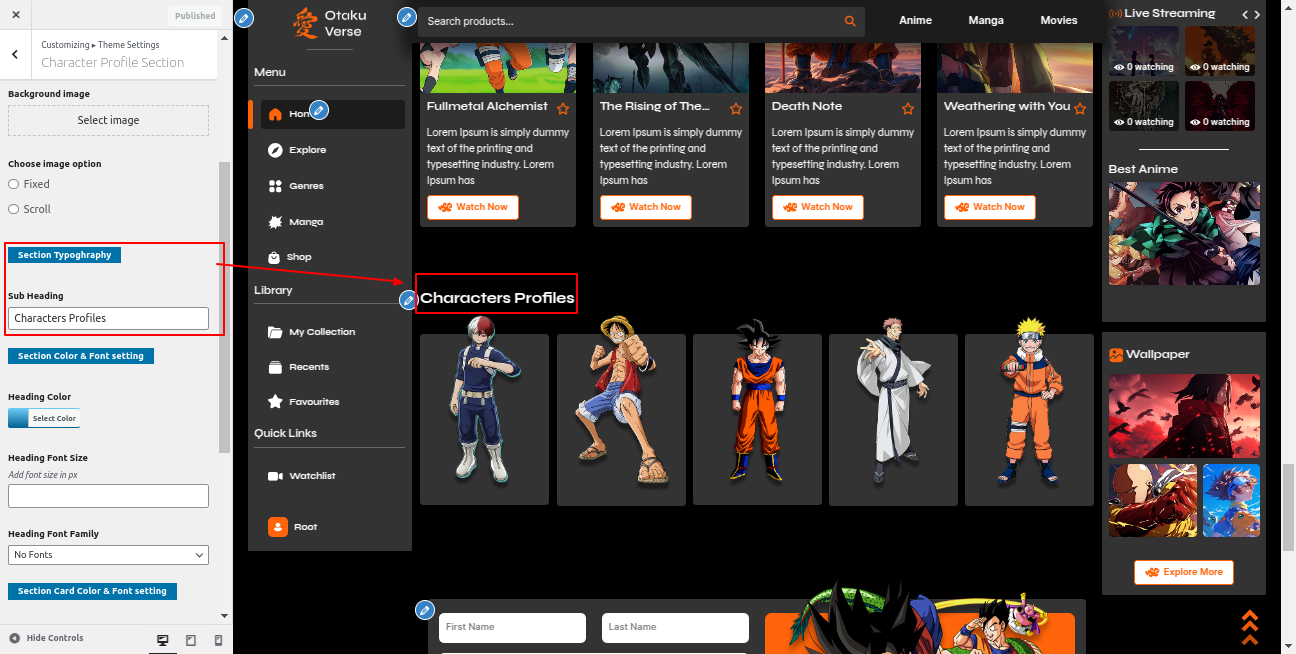The height and width of the screenshot is (654, 1296).
Task: Click Watch Now under Fullmetal Alchemist
Action: click(x=473, y=207)
